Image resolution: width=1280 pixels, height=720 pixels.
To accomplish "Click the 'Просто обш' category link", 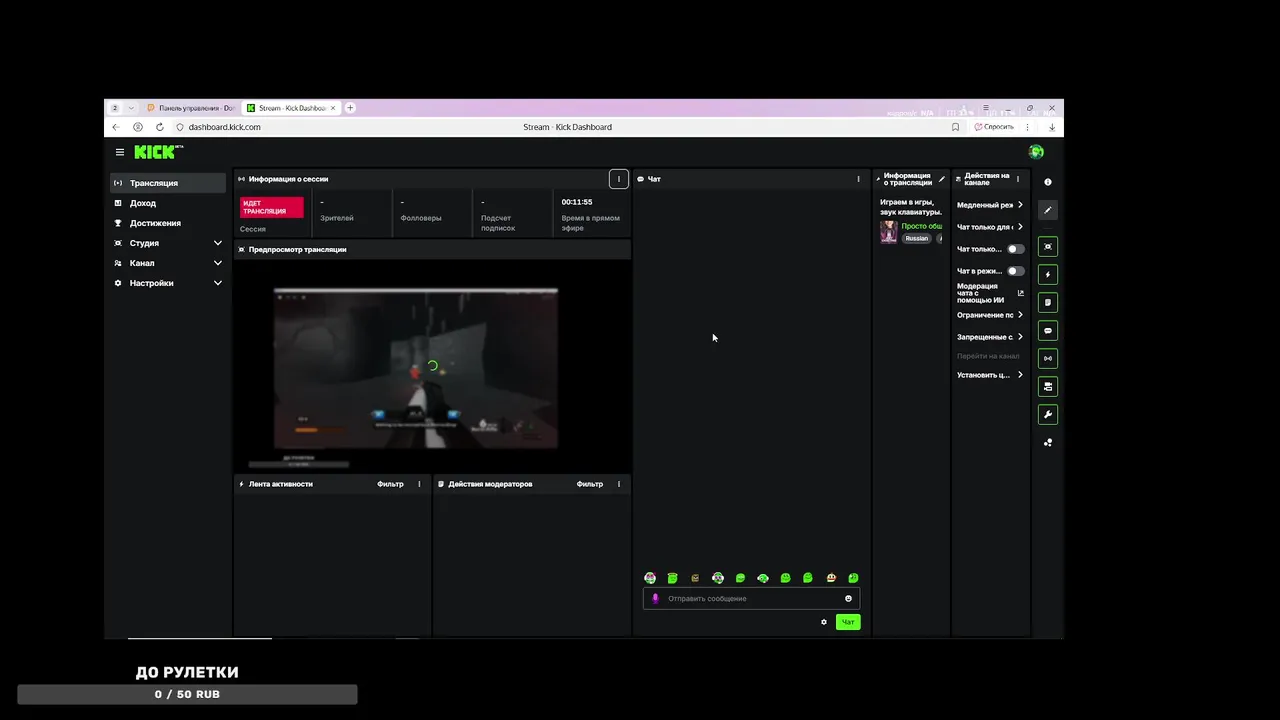I will click(922, 226).
